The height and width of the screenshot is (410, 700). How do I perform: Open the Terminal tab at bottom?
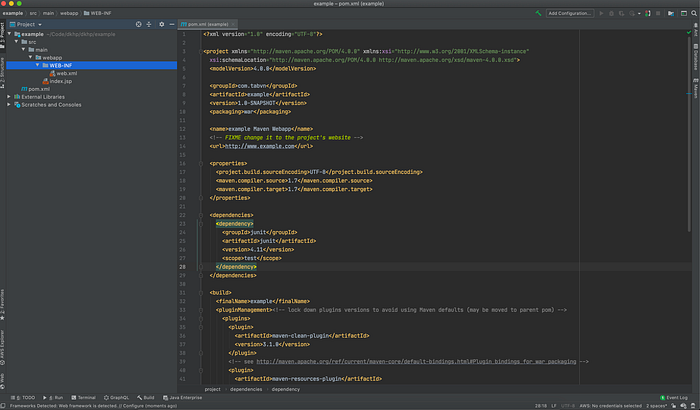pos(84,397)
